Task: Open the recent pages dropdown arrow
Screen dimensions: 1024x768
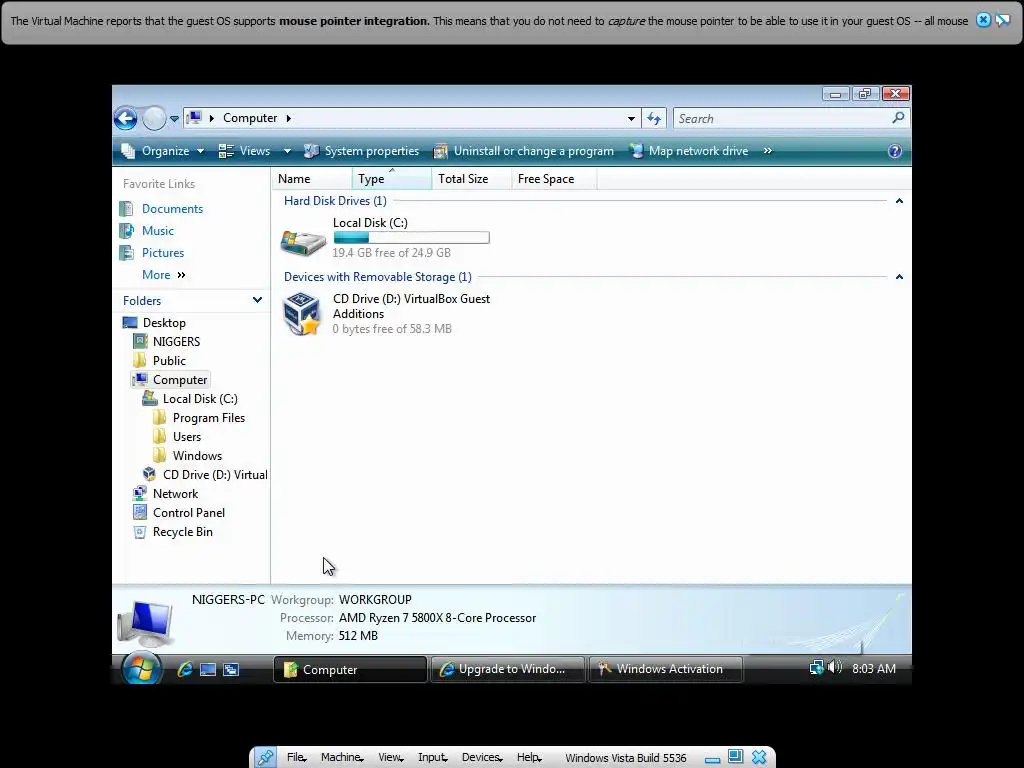Action: pyautogui.click(x=174, y=119)
